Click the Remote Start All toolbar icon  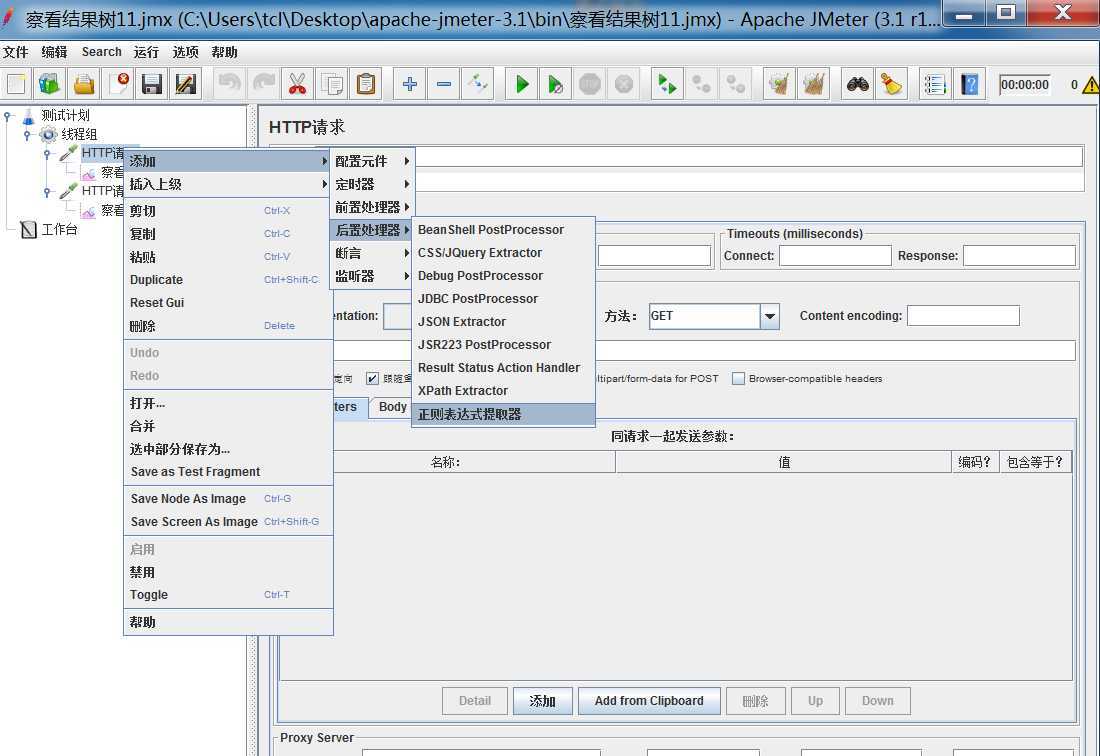coord(667,85)
